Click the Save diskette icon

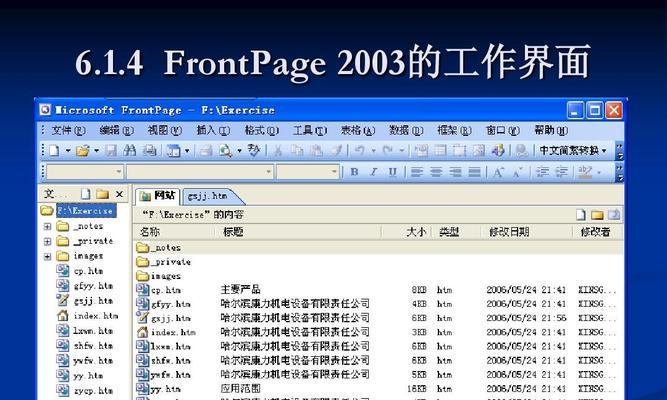tap(111, 150)
